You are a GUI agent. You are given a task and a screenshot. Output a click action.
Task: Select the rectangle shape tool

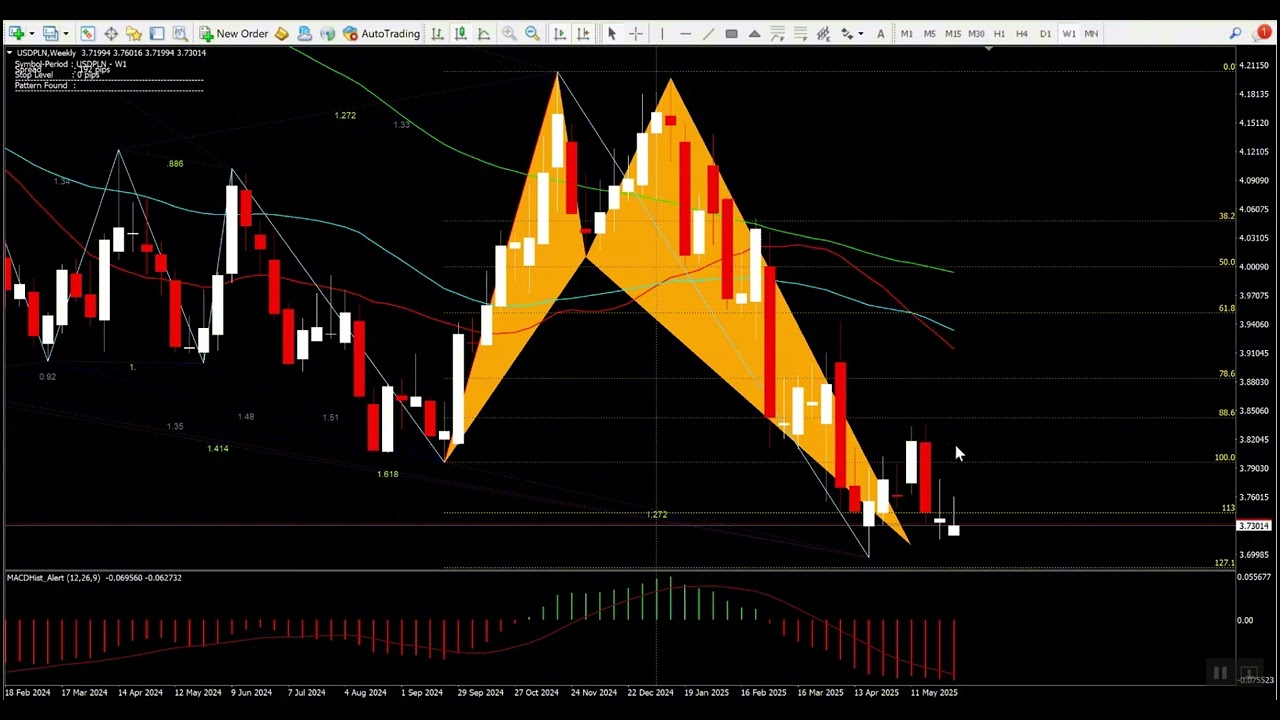coord(731,34)
